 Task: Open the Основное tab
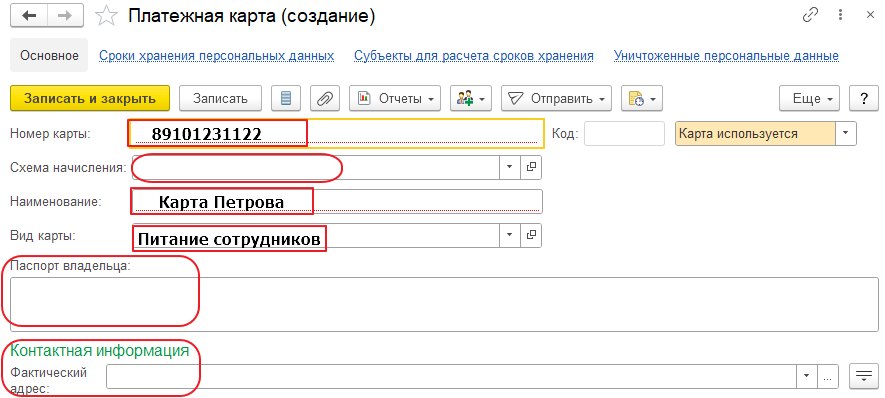pos(49,55)
